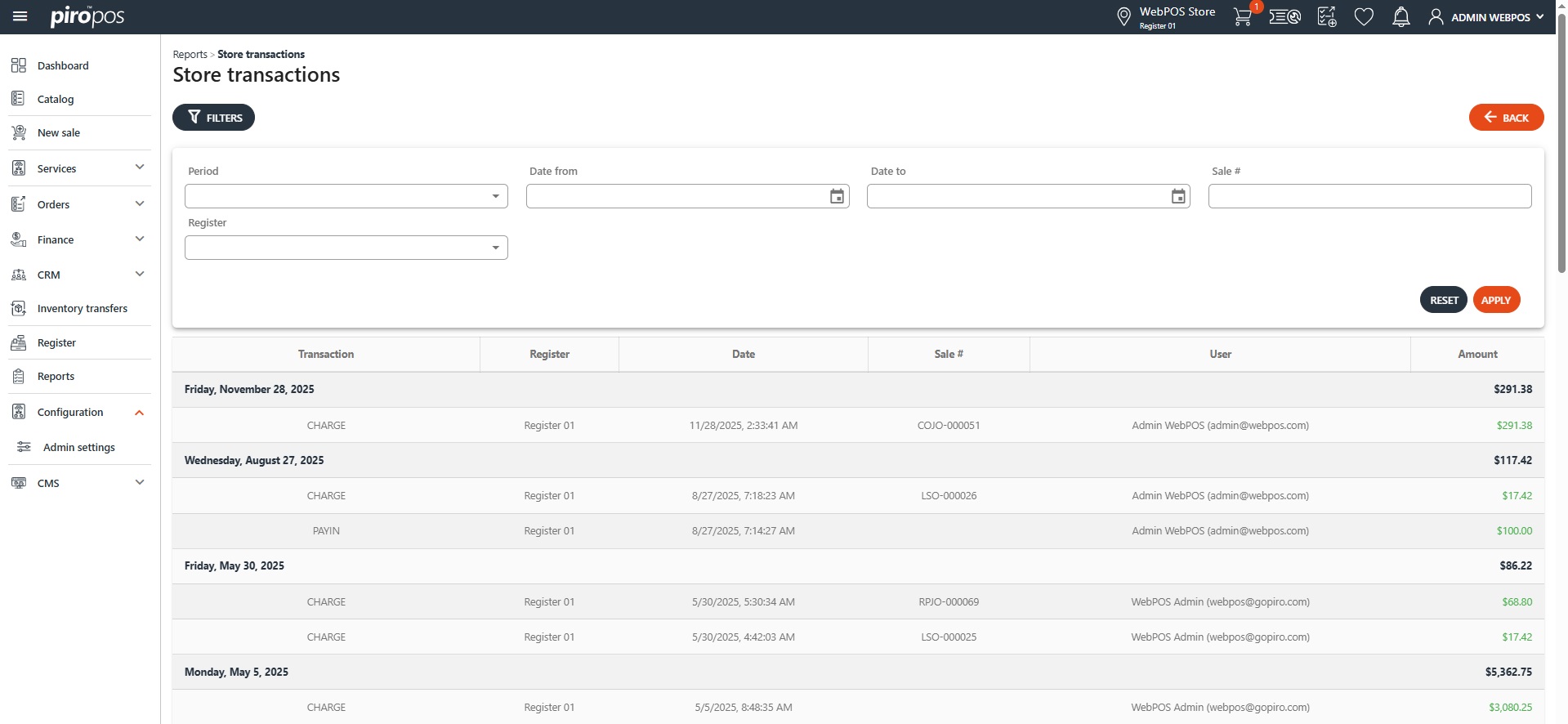
Task: Open Inventory transfers from the sidebar
Action: pyautogui.click(x=82, y=308)
